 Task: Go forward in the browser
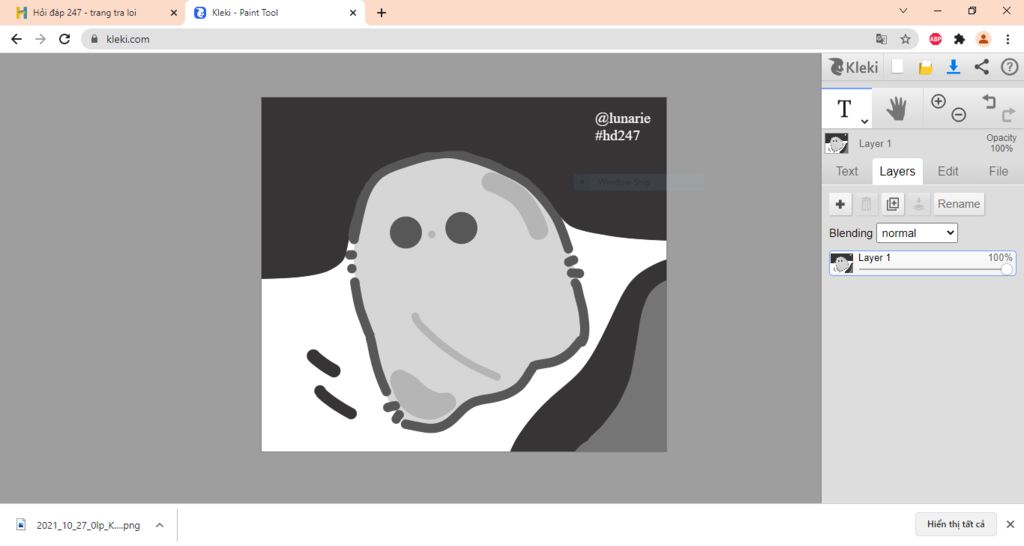point(40,39)
